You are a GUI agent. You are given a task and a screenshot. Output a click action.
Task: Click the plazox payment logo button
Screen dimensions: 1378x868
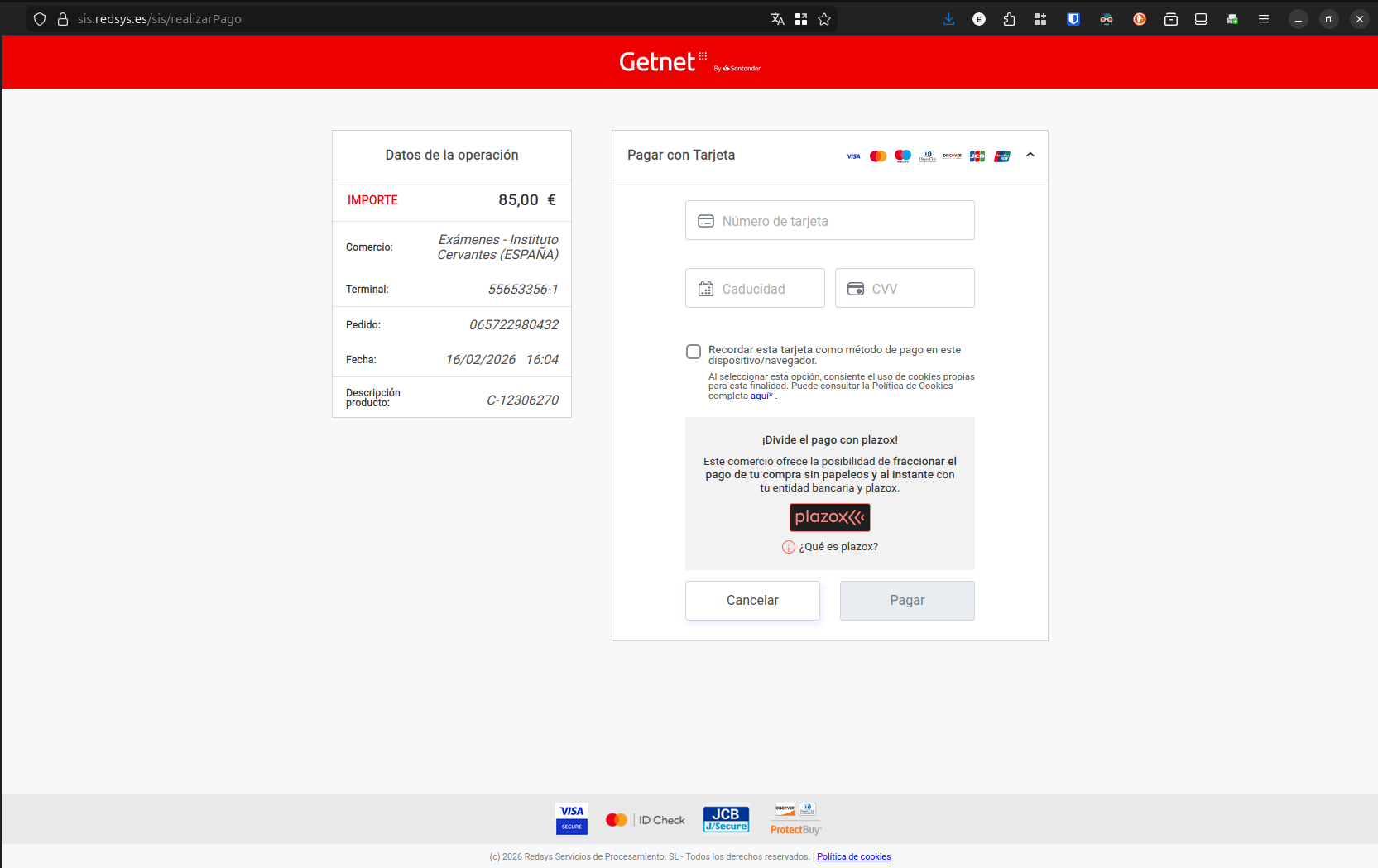pyautogui.click(x=829, y=517)
